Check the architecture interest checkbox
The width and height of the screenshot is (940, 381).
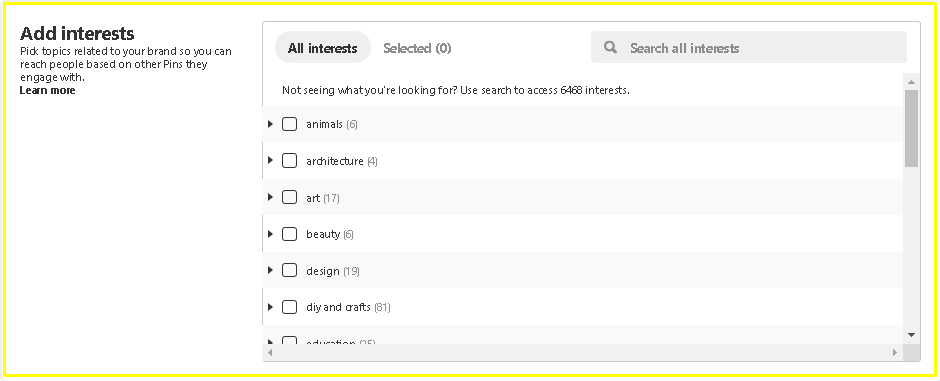click(x=290, y=161)
